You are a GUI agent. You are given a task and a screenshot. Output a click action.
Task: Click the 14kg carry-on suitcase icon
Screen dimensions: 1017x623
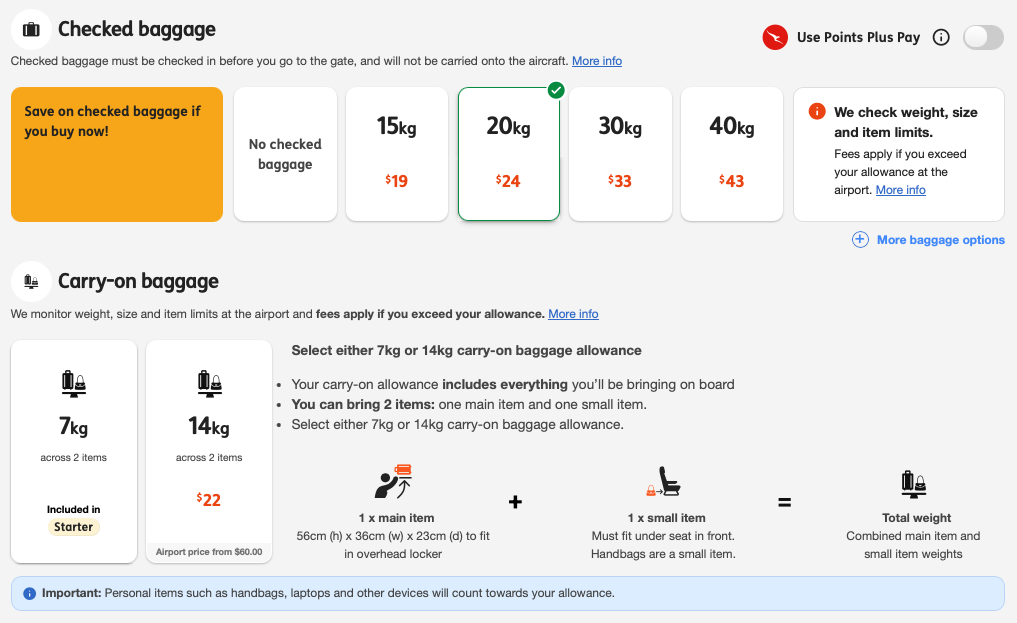tap(208, 380)
